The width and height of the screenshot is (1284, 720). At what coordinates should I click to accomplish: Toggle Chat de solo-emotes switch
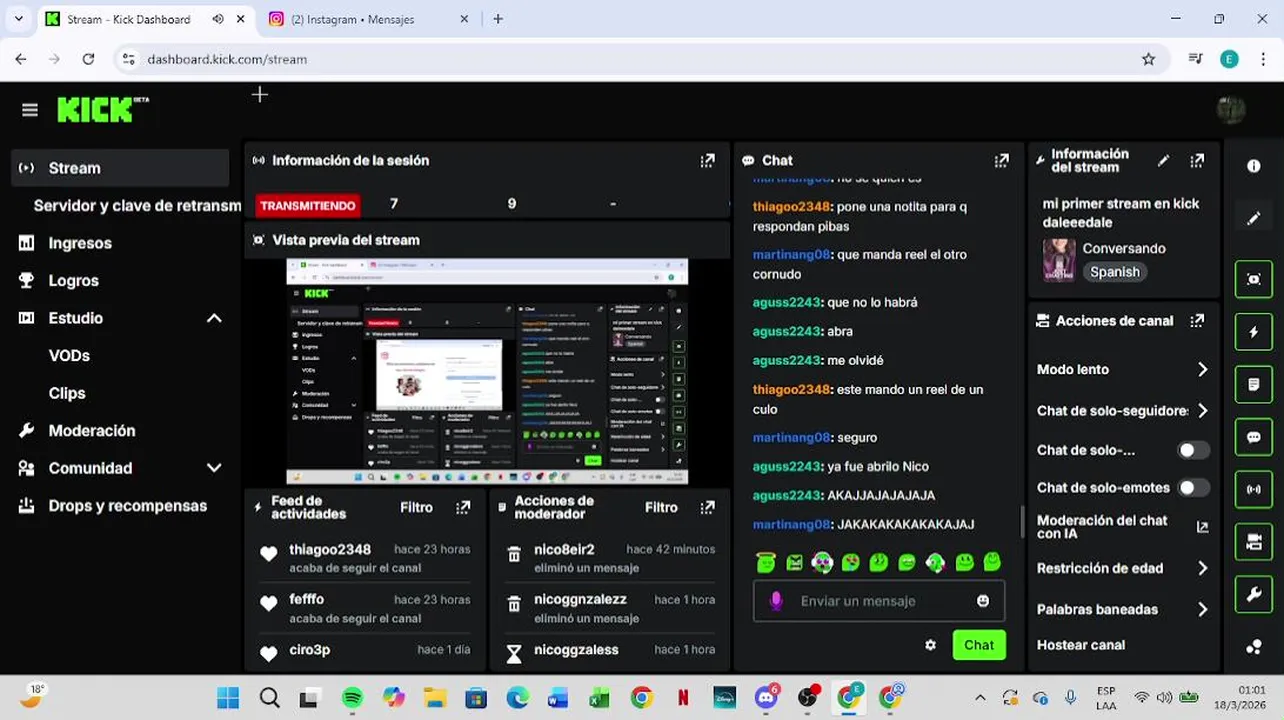click(x=1193, y=488)
